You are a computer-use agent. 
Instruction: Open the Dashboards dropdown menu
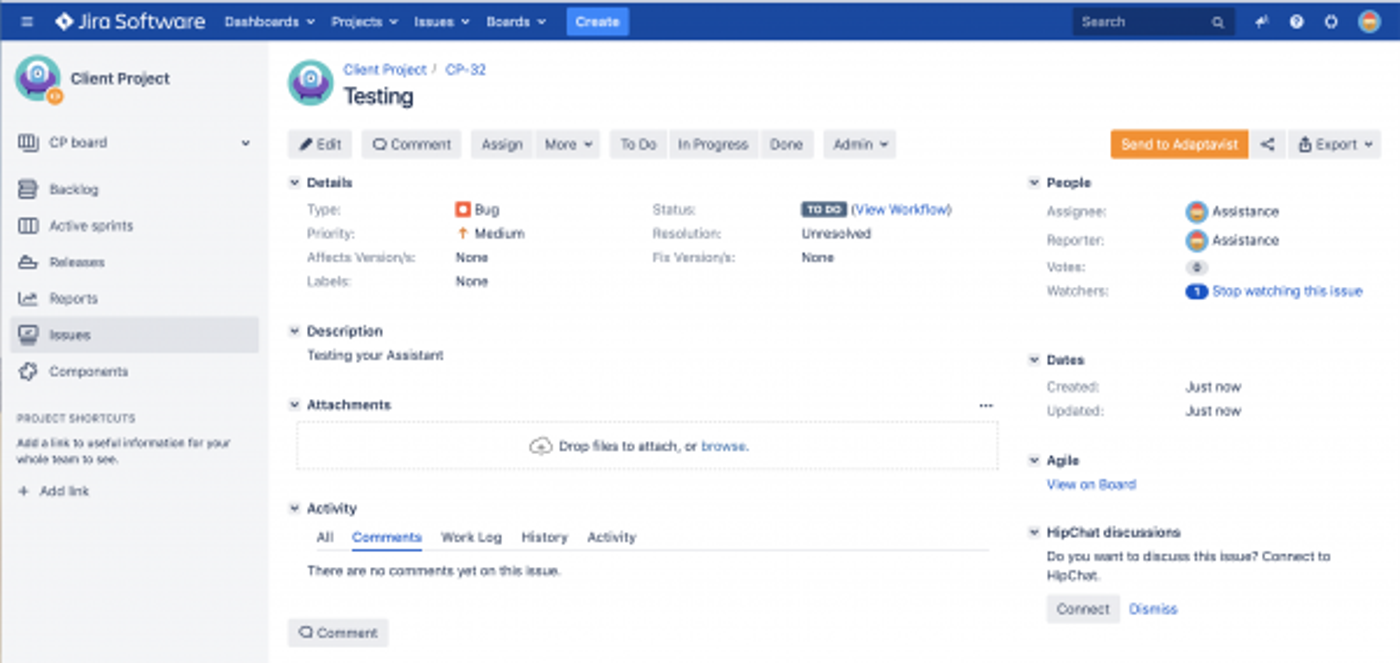269,21
